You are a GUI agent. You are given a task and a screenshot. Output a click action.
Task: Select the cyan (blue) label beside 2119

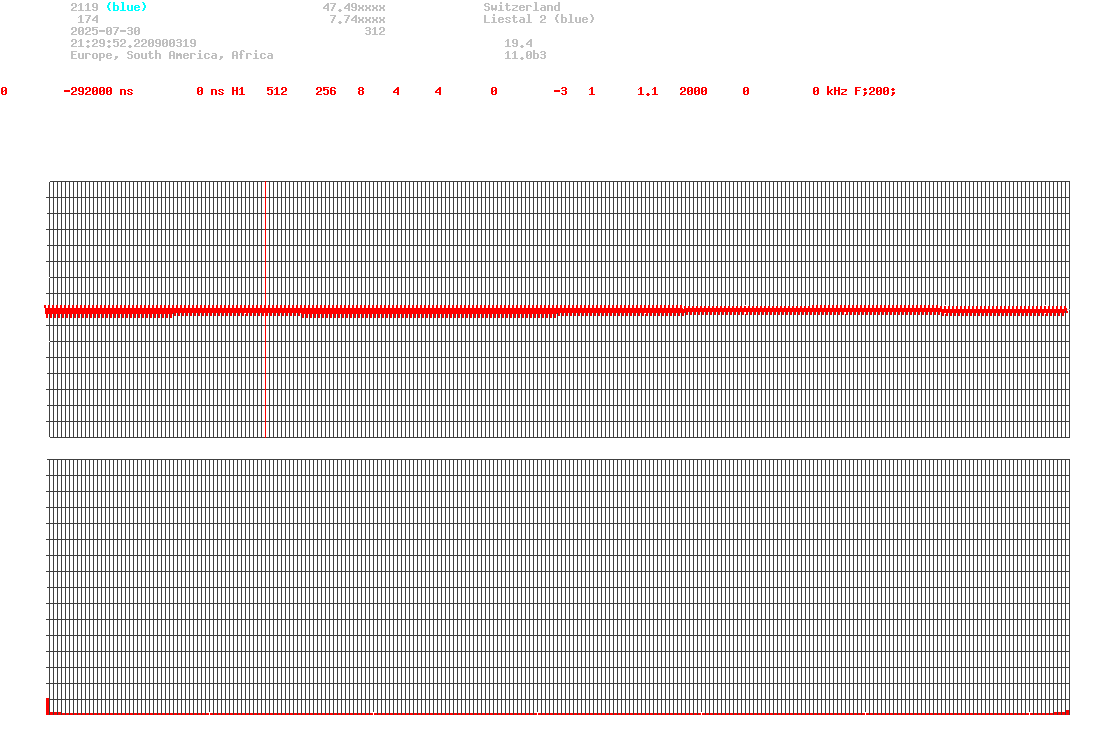tap(126, 7)
